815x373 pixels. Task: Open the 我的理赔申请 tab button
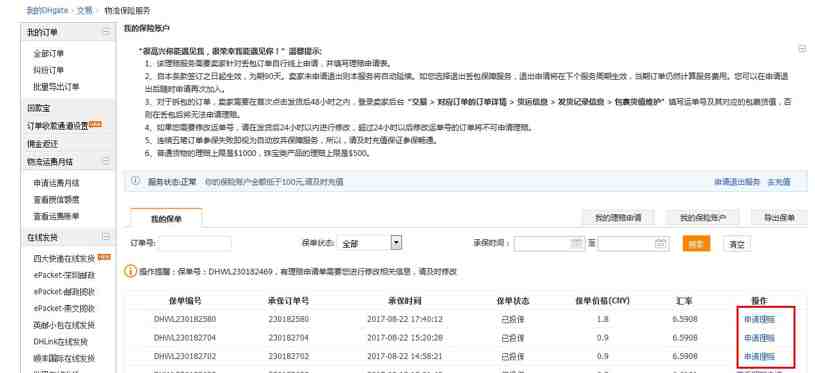click(x=617, y=218)
